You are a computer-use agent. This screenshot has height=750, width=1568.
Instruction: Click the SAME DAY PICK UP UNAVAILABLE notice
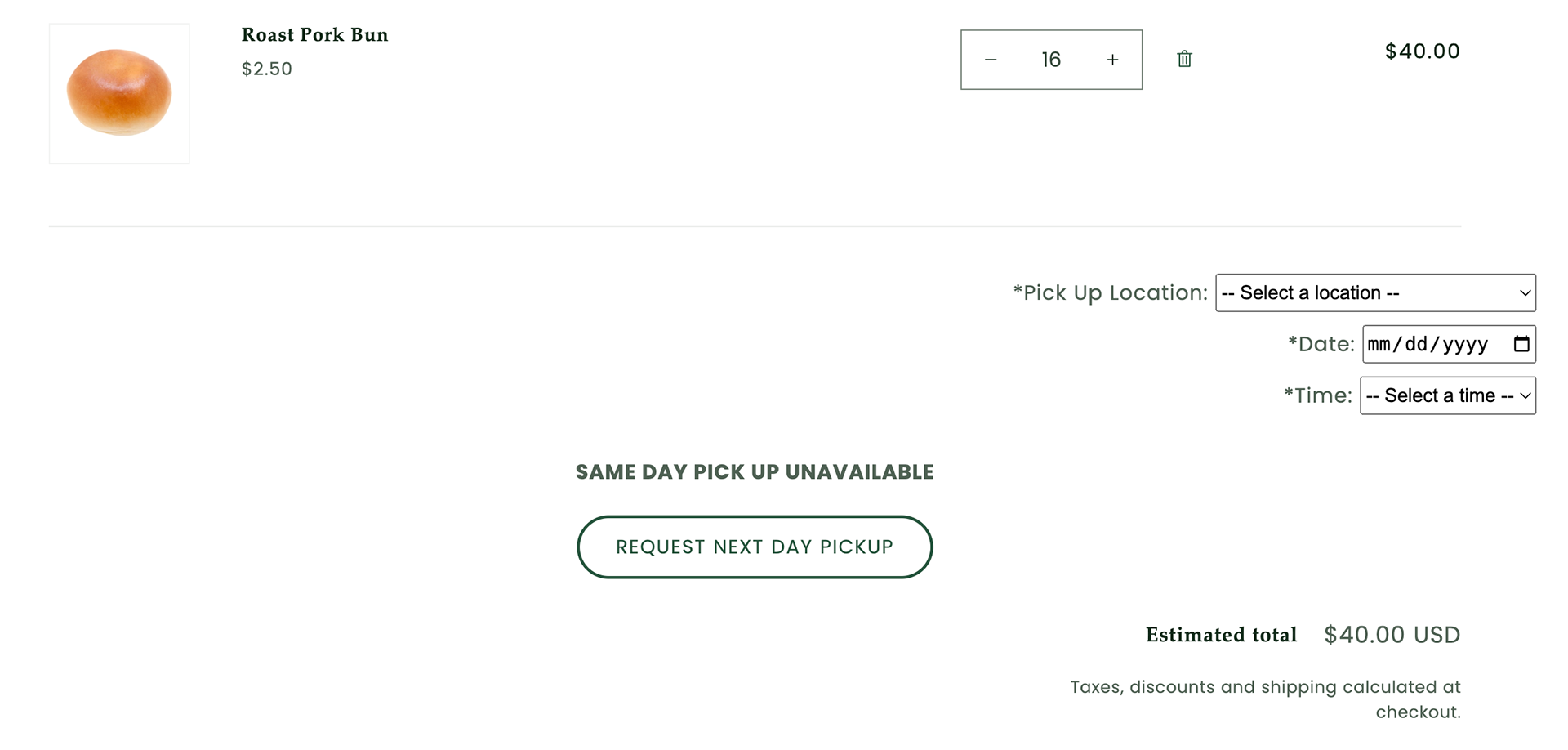754,471
